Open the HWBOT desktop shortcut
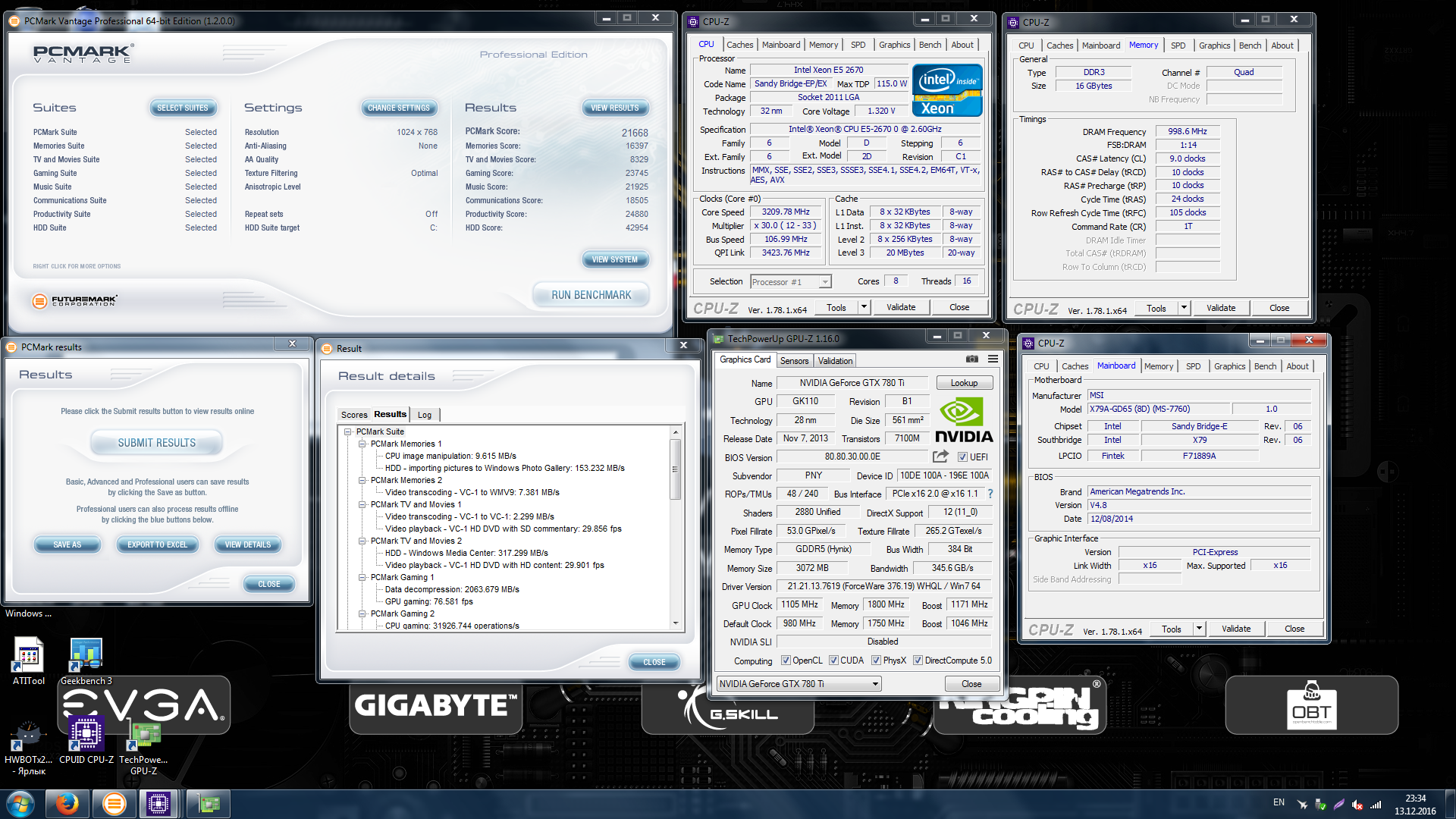Viewport: 1456px width, 819px height. point(29,747)
